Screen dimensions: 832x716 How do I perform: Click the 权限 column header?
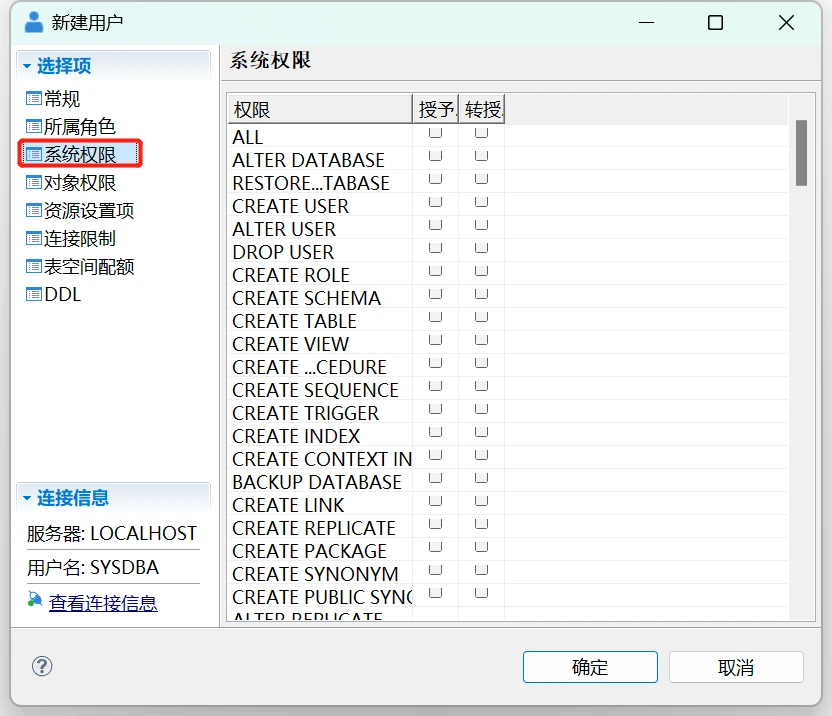[318, 109]
